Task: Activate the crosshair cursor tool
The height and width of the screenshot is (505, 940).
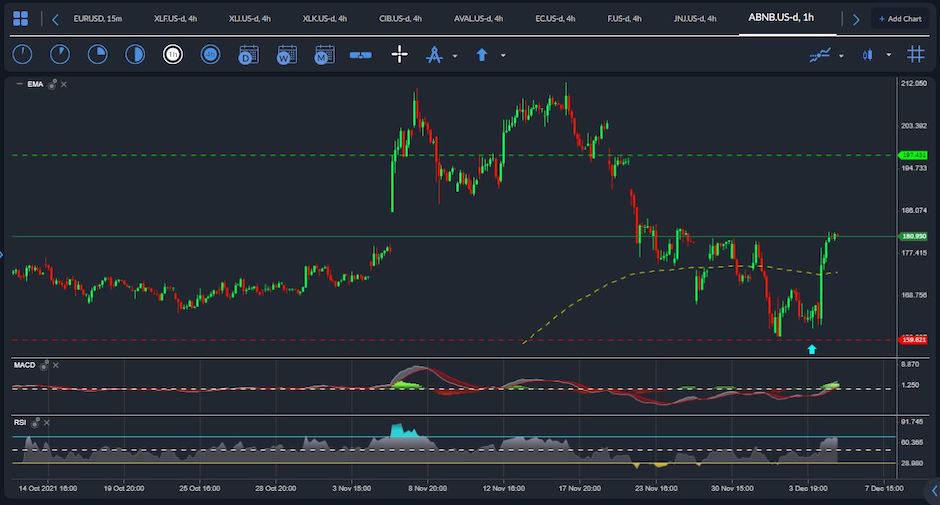Action: pos(399,55)
